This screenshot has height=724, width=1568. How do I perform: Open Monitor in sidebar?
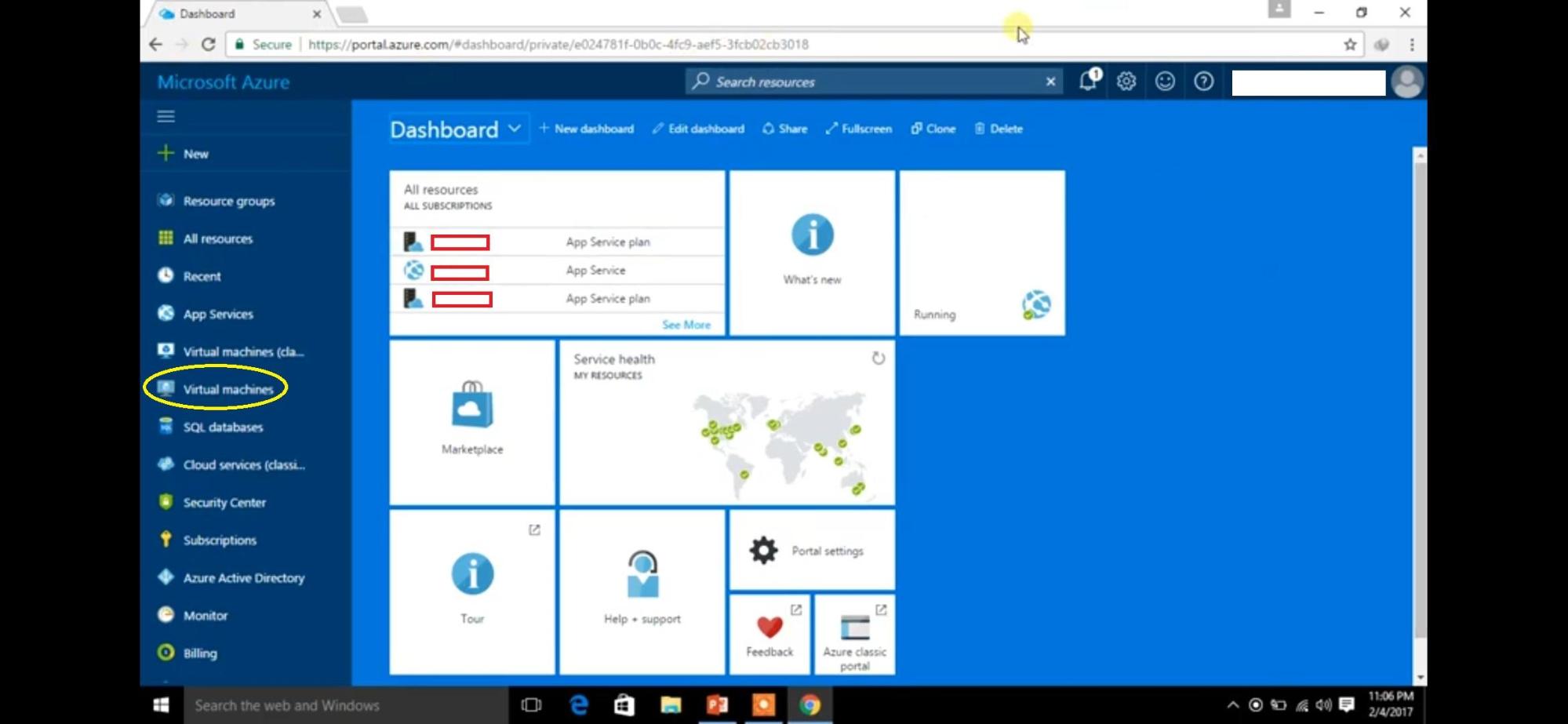[205, 615]
